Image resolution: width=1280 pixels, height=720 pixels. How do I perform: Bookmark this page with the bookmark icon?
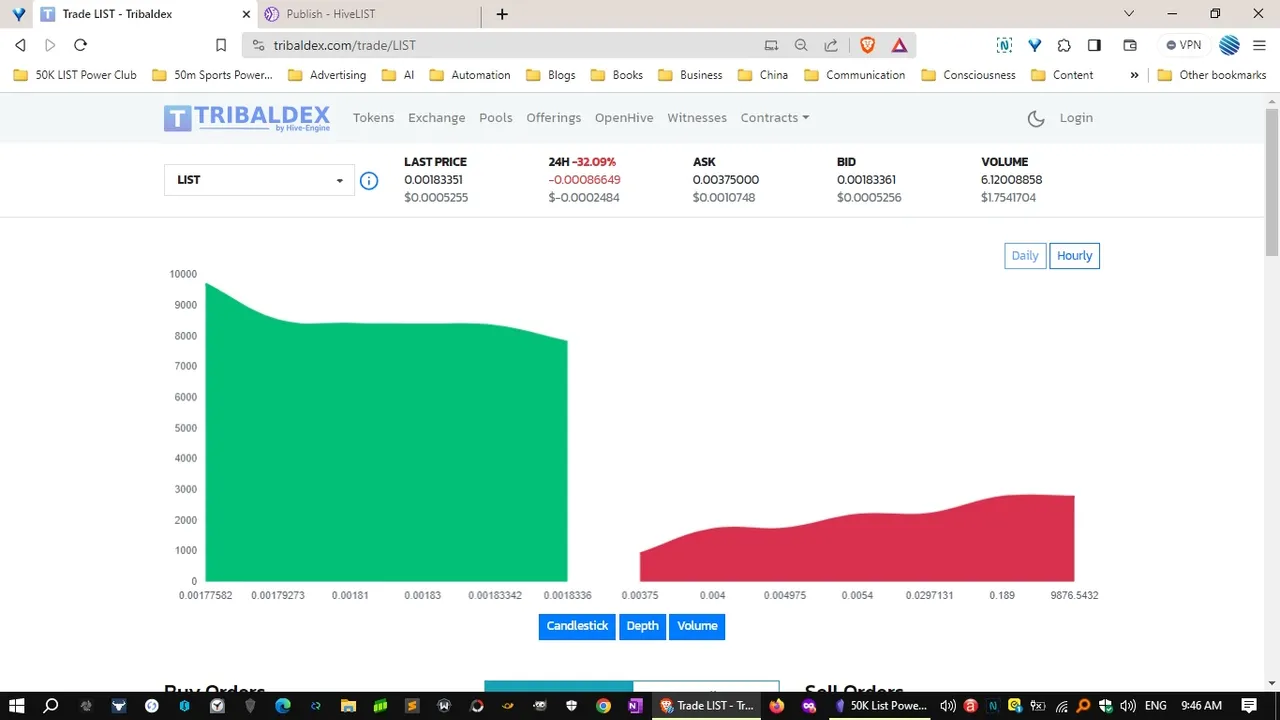point(222,45)
